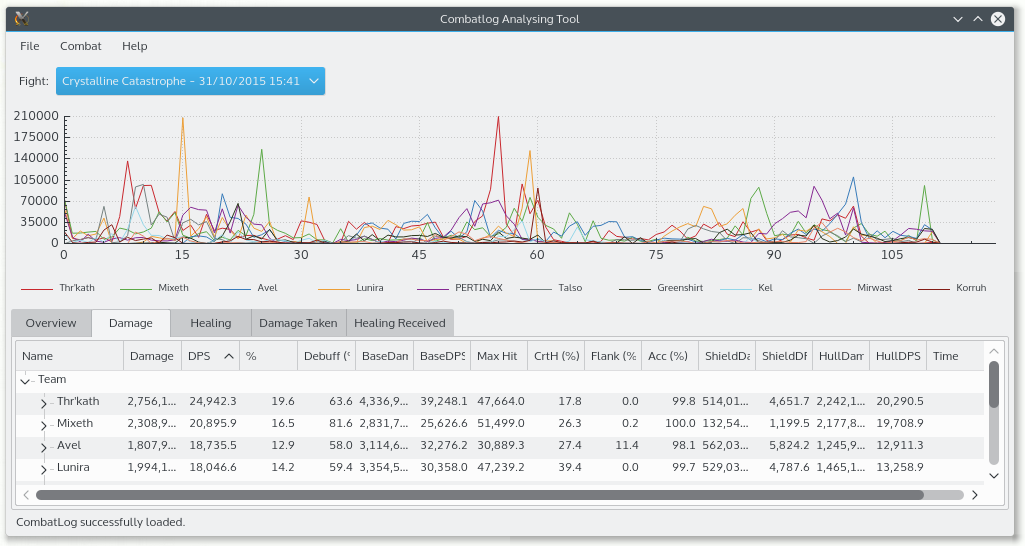Sort by the CrtH (%) column
The image size is (1025, 546).
(556, 356)
